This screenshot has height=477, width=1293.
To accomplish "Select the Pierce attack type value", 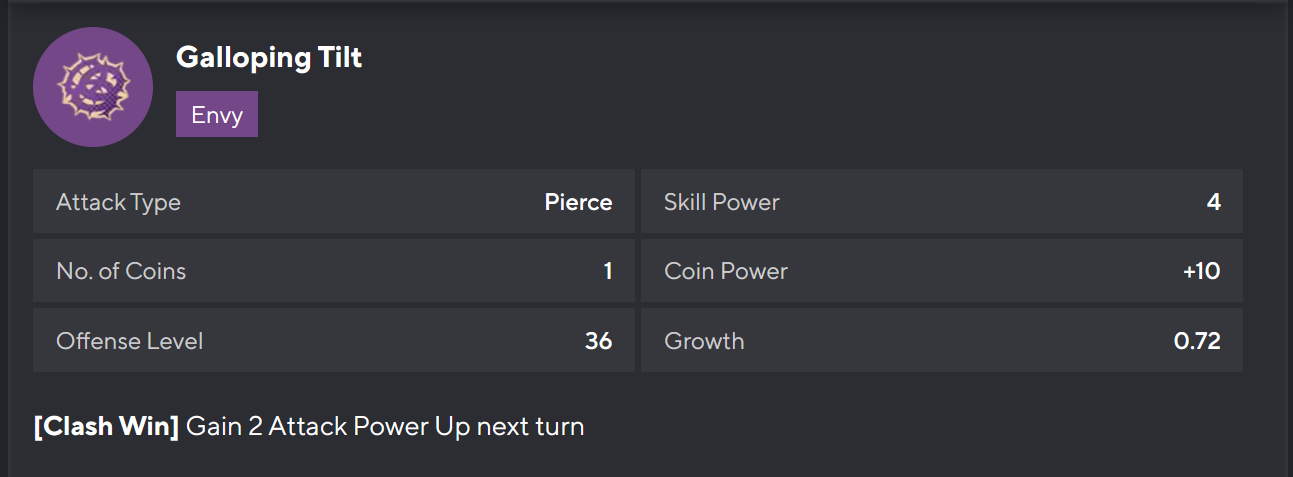I will (x=578, y=202).
